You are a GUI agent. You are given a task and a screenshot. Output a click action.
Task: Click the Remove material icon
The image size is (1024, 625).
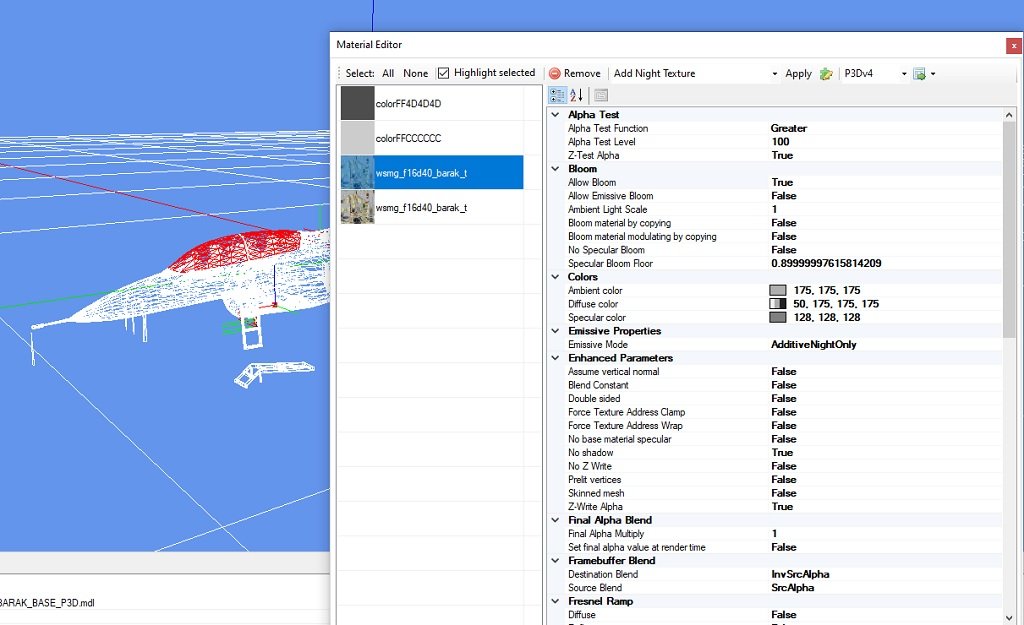pos(555,73)
